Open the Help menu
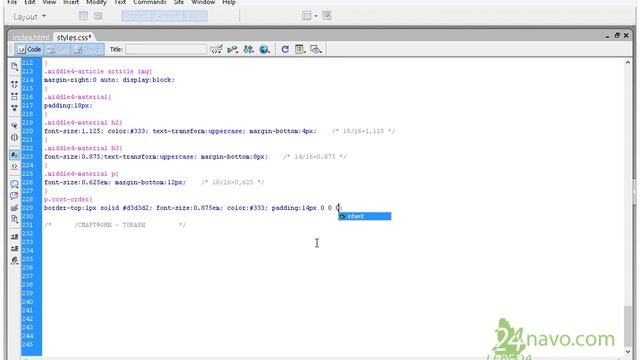The width and height of the screenshot is (640, 360). pyautogui.click(x=229, y=2)
